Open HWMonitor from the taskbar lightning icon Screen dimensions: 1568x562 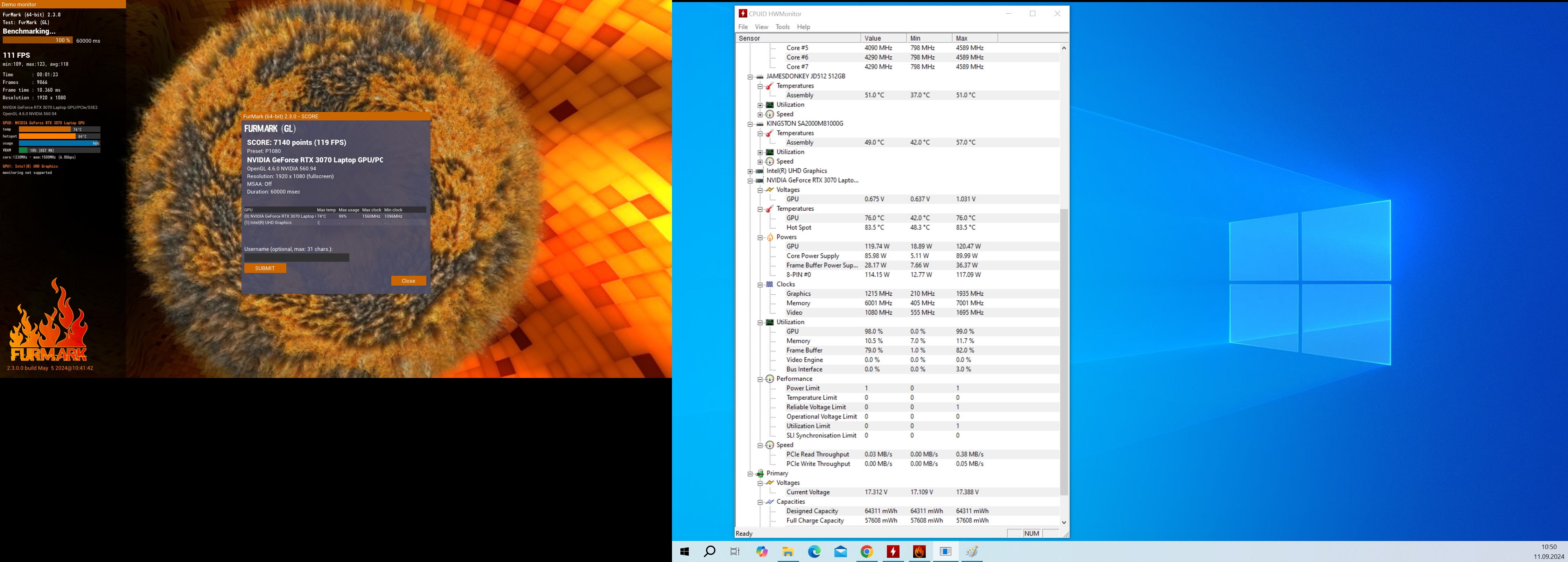893,552
